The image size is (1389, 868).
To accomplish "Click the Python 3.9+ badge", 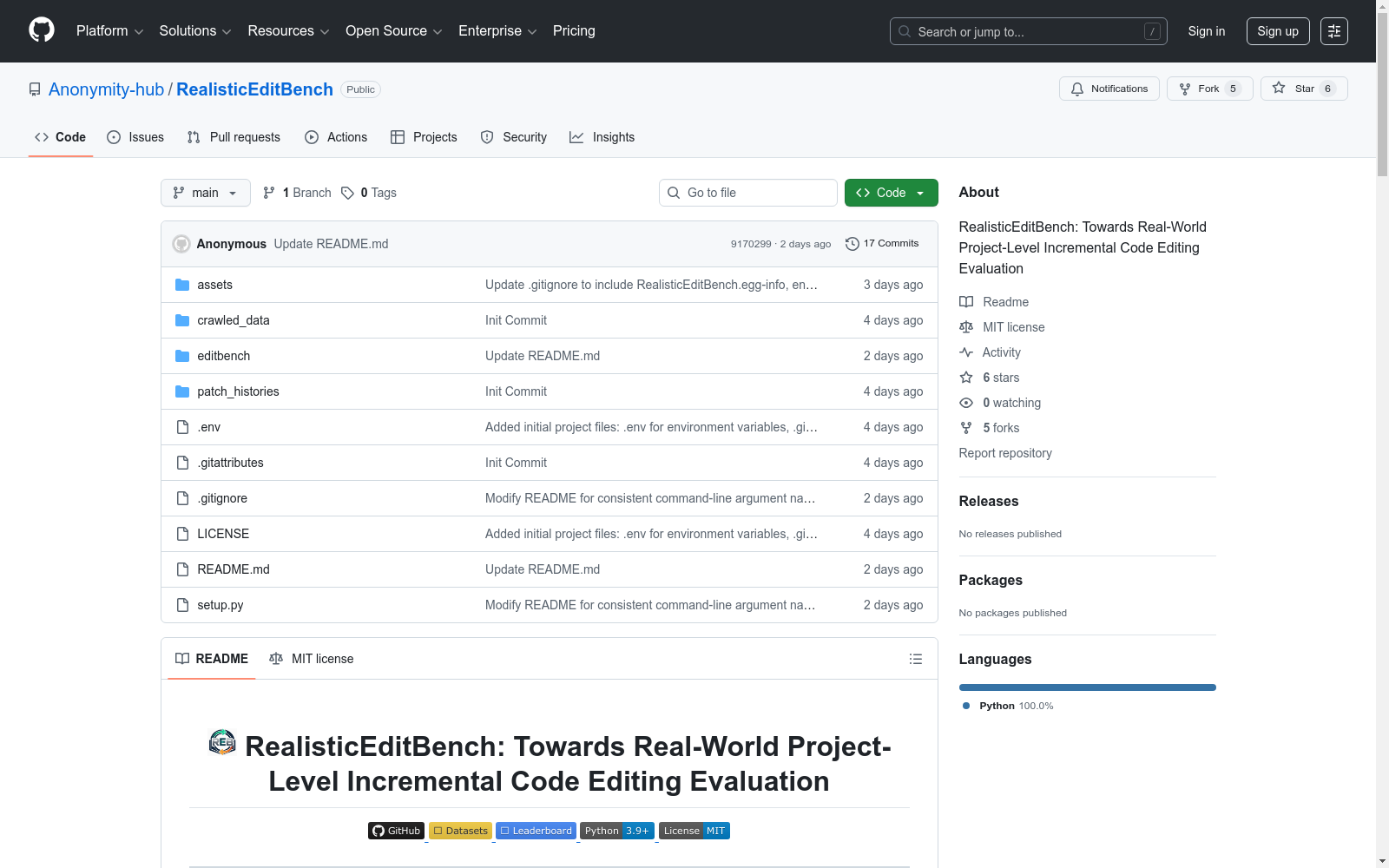I will (617, 831).
